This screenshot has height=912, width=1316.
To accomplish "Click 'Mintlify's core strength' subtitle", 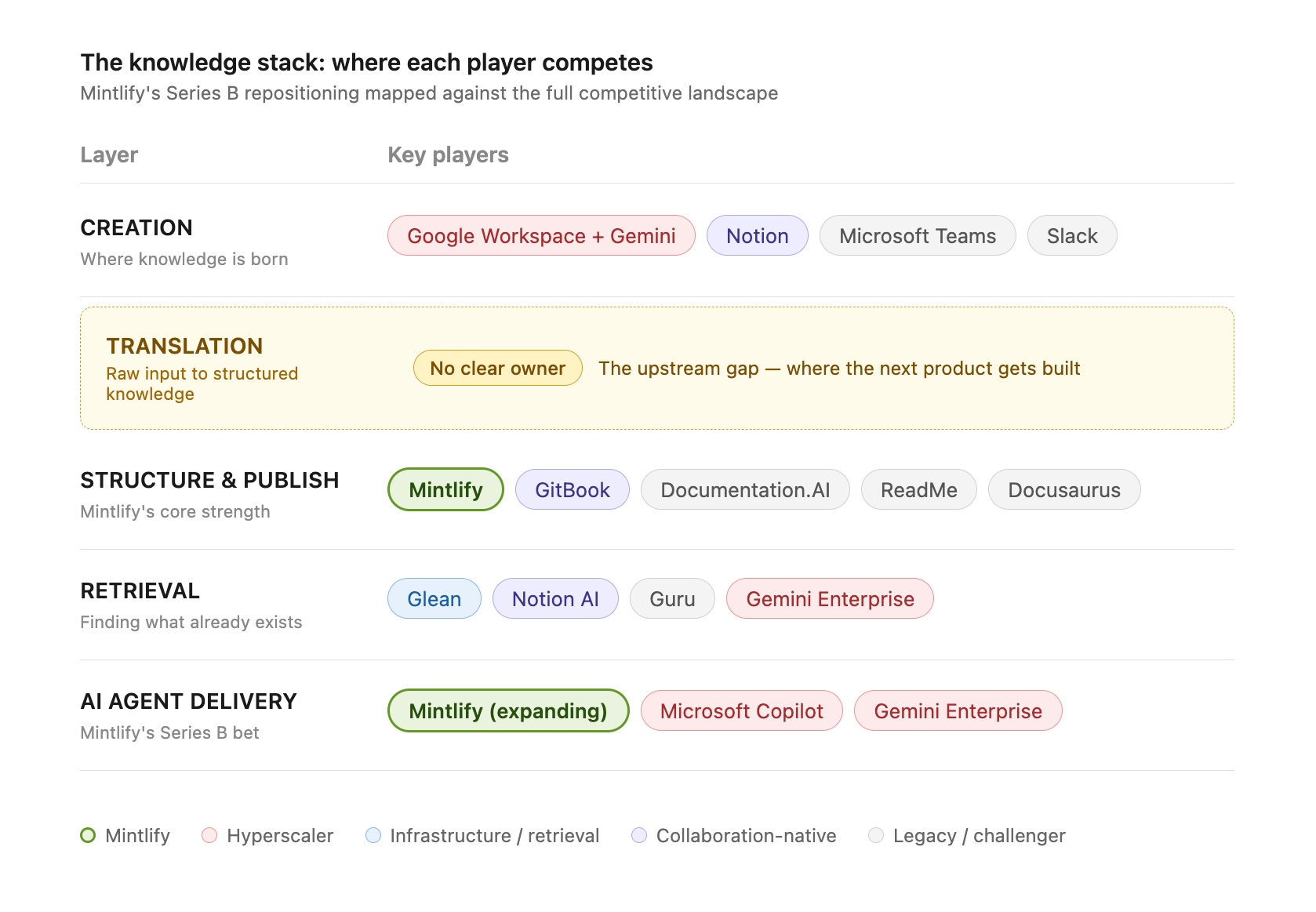I will 175,511.
